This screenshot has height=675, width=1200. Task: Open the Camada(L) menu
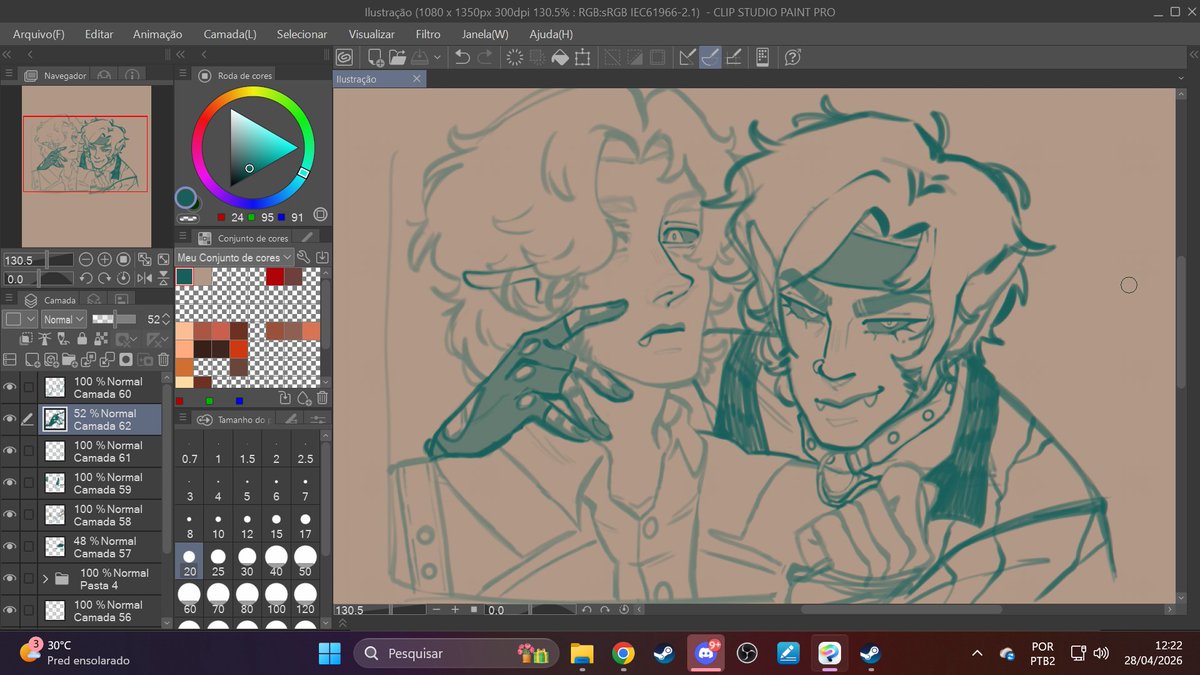click(x=230, y=34)
